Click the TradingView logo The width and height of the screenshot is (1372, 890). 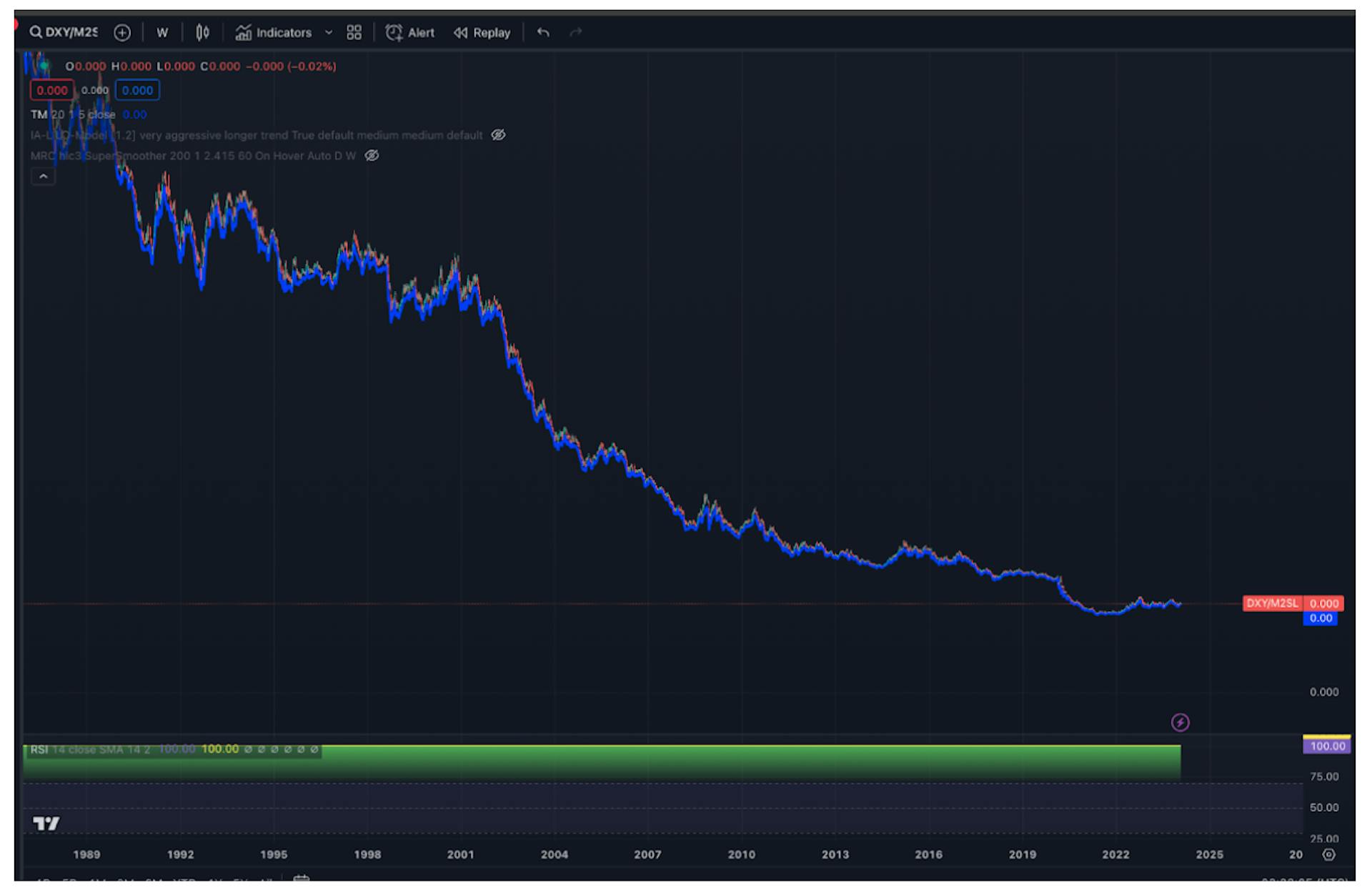click(46, 823)
